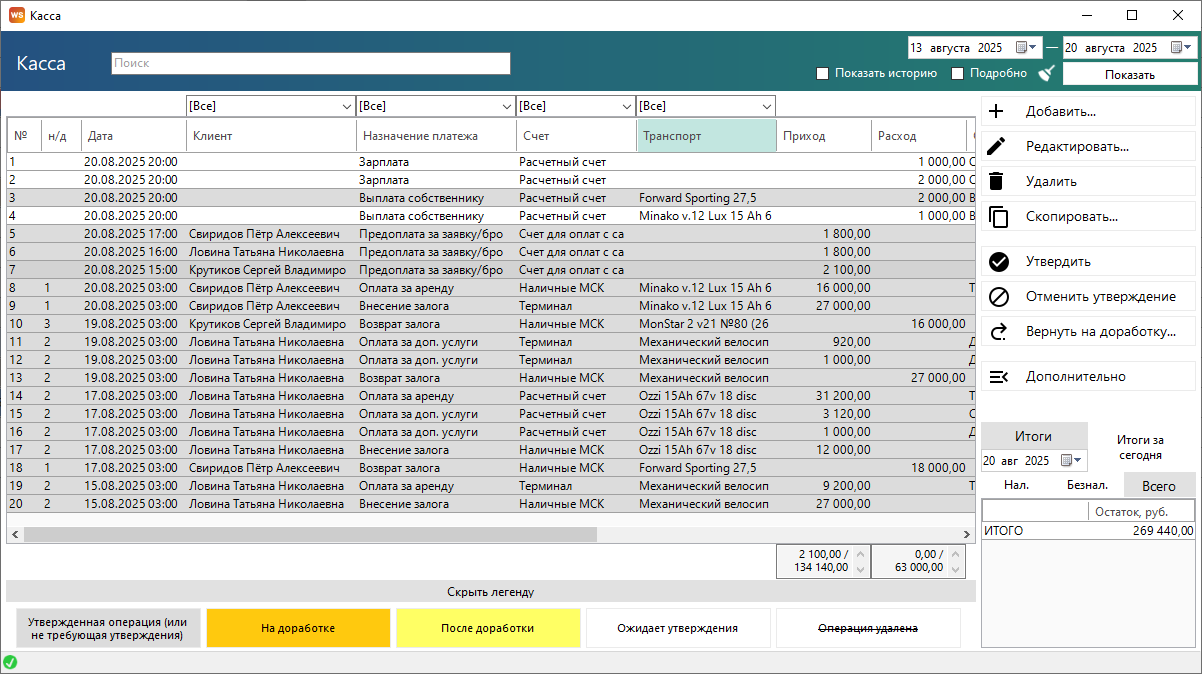Click the Поиск search field
The width and height of the screenshot is (1202, 674).
point(310,63)
